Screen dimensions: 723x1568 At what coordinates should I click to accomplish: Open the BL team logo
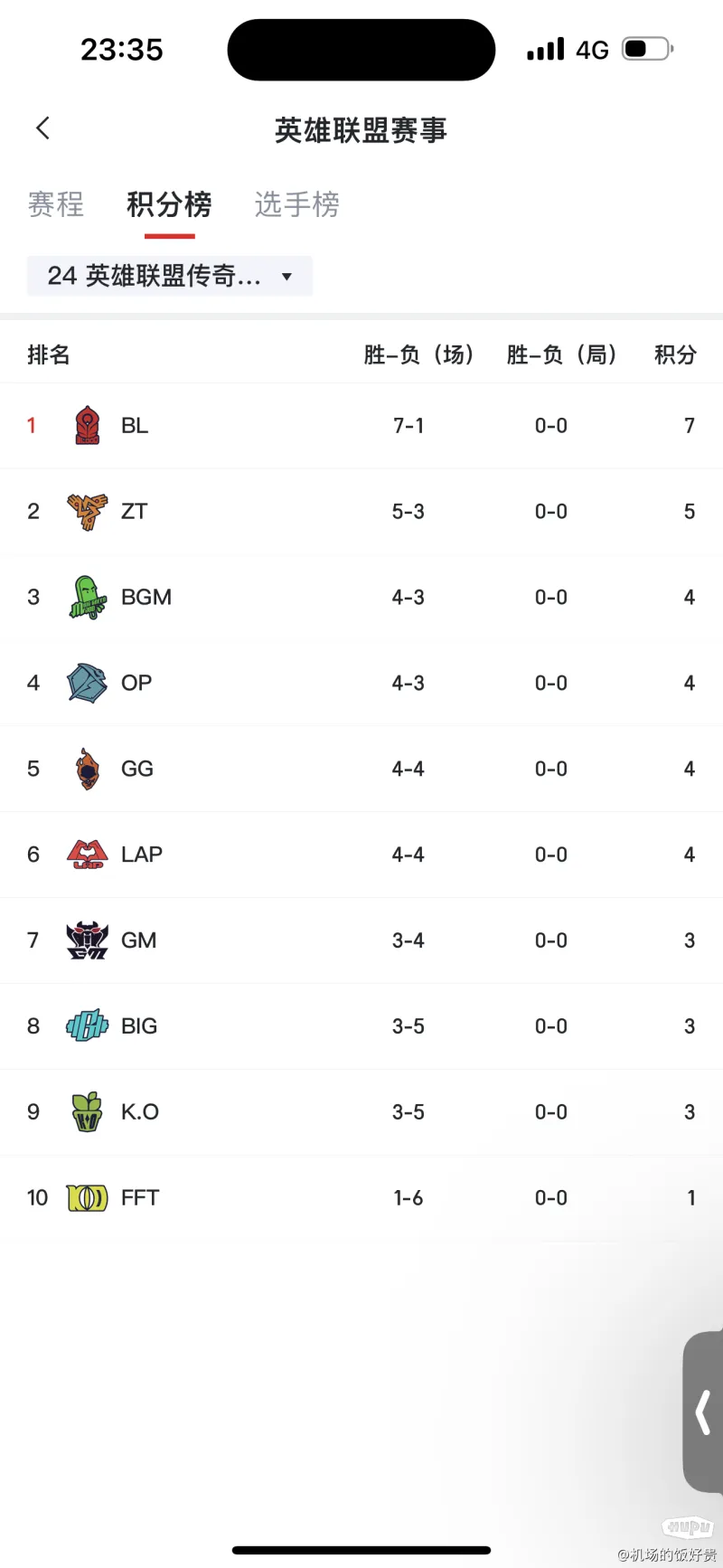[x=88, y=425]
